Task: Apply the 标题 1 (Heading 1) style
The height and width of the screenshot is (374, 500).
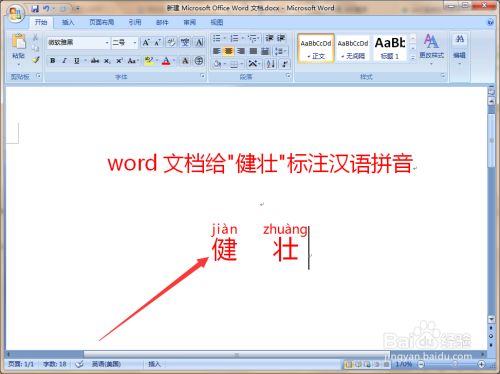Action: [390, 48]
